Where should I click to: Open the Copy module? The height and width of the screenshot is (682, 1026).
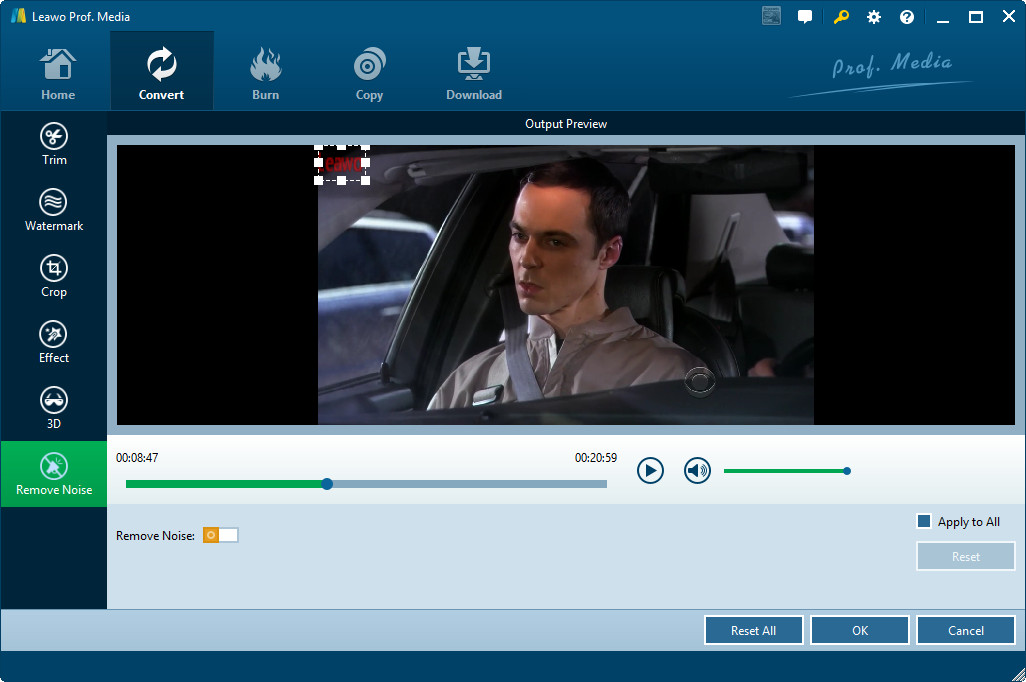click(x=369, y=73)
